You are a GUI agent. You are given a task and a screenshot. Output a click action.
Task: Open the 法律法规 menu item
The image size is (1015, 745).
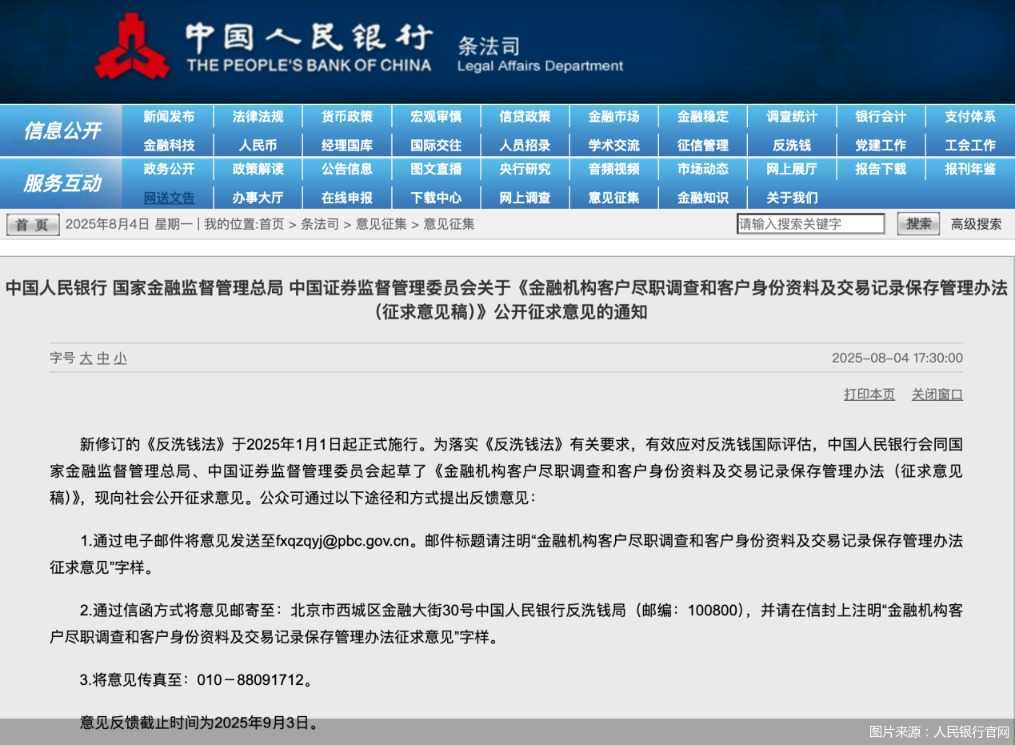(x=258, y=117)
